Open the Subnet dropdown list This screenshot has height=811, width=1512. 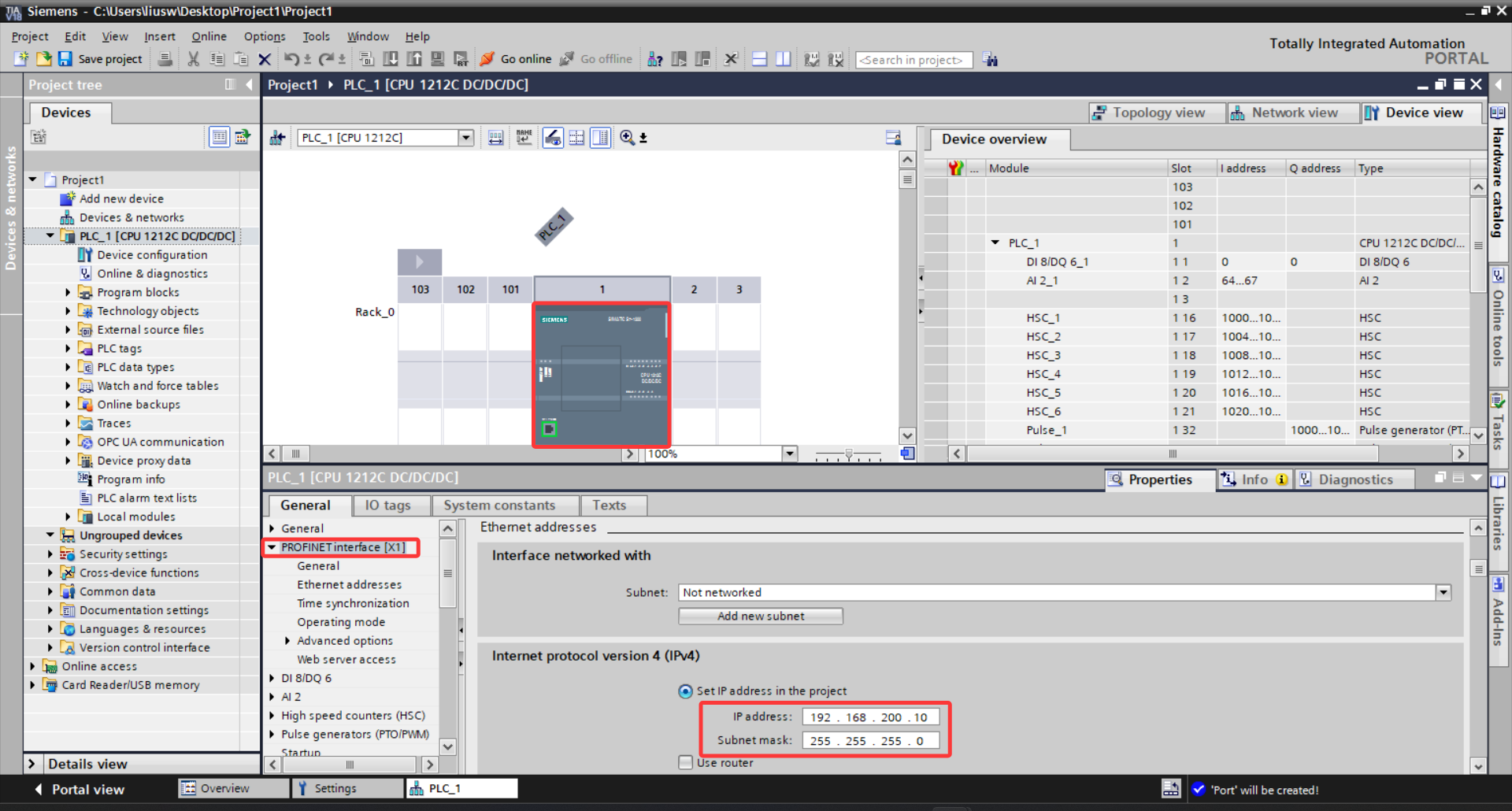pyautogui.click(x=1443, y=592)
